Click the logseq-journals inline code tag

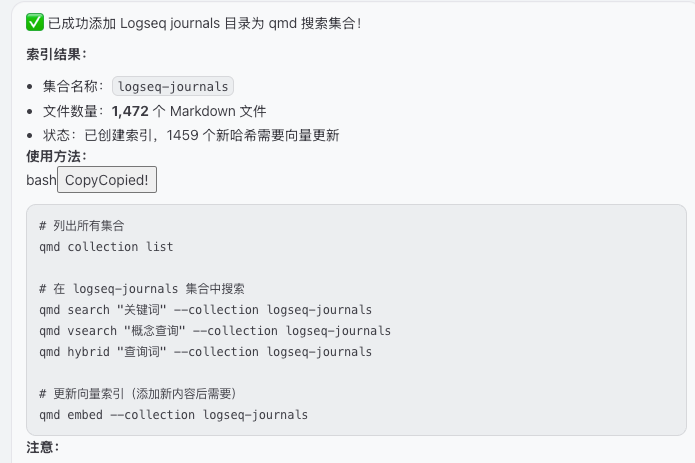click(173, 86)
